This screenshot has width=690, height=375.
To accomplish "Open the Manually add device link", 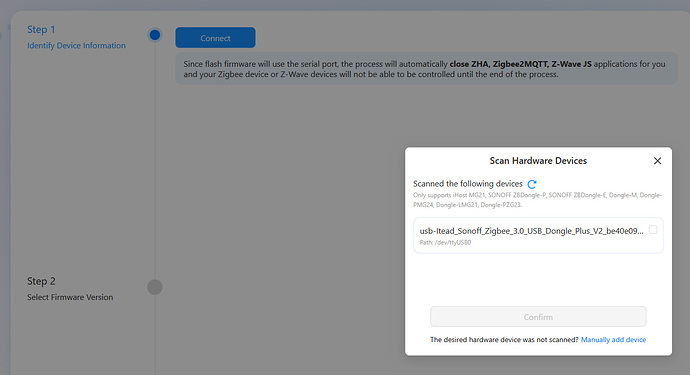I will [x=613, y=340].
